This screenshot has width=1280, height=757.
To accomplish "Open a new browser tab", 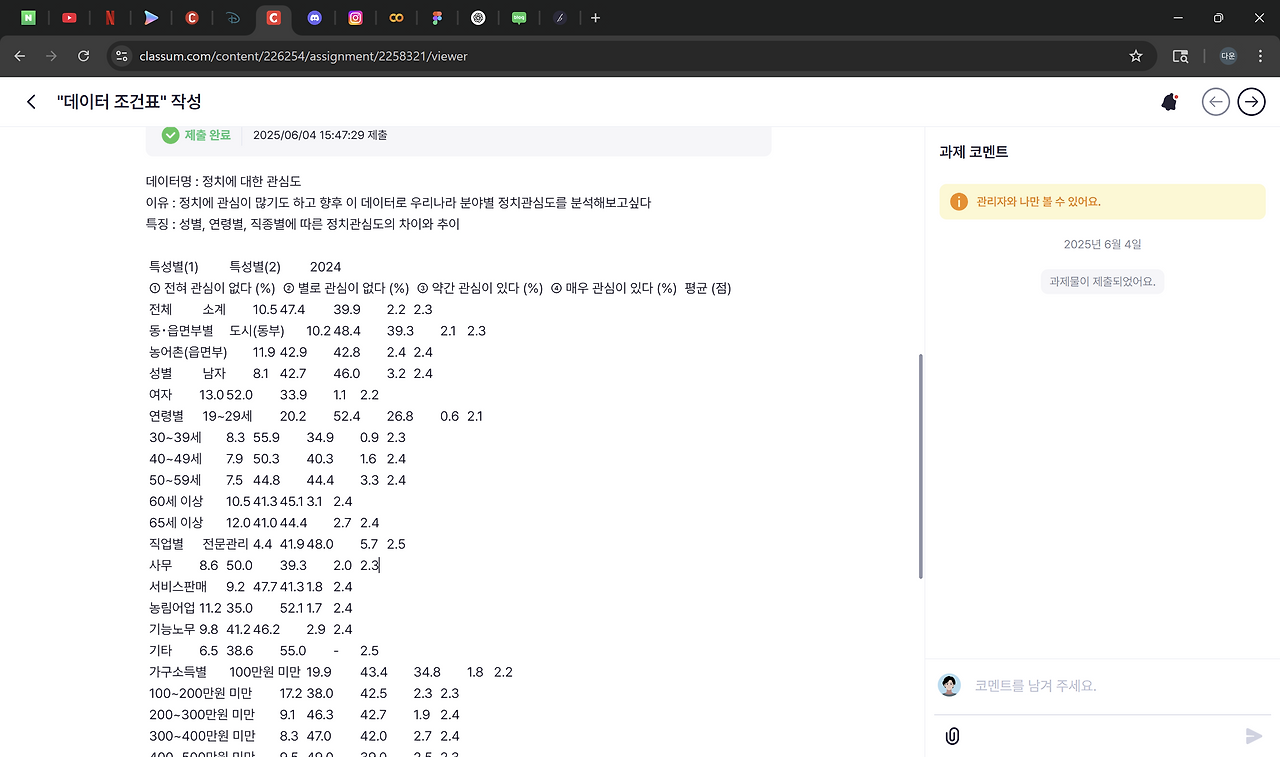I will (x=596, y=18).
